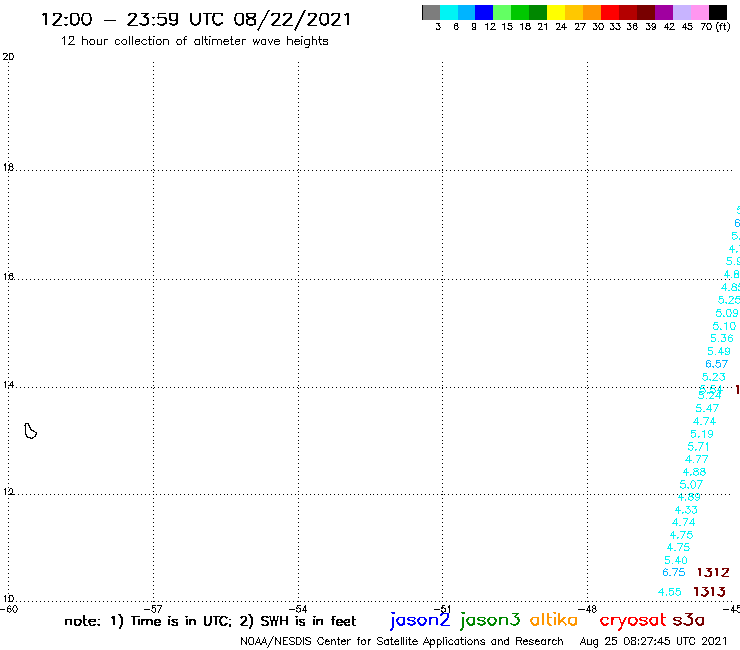The height and width of the screenshot is (650, 740).
Task: Click the wave height value 5.47
Action: tap(707, 408)
